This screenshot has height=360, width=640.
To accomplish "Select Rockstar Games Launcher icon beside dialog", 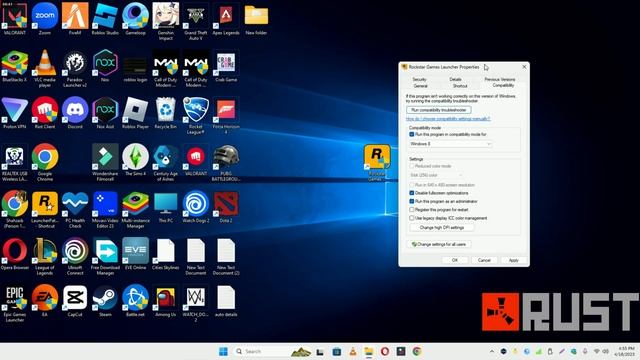I will [377, 162].
